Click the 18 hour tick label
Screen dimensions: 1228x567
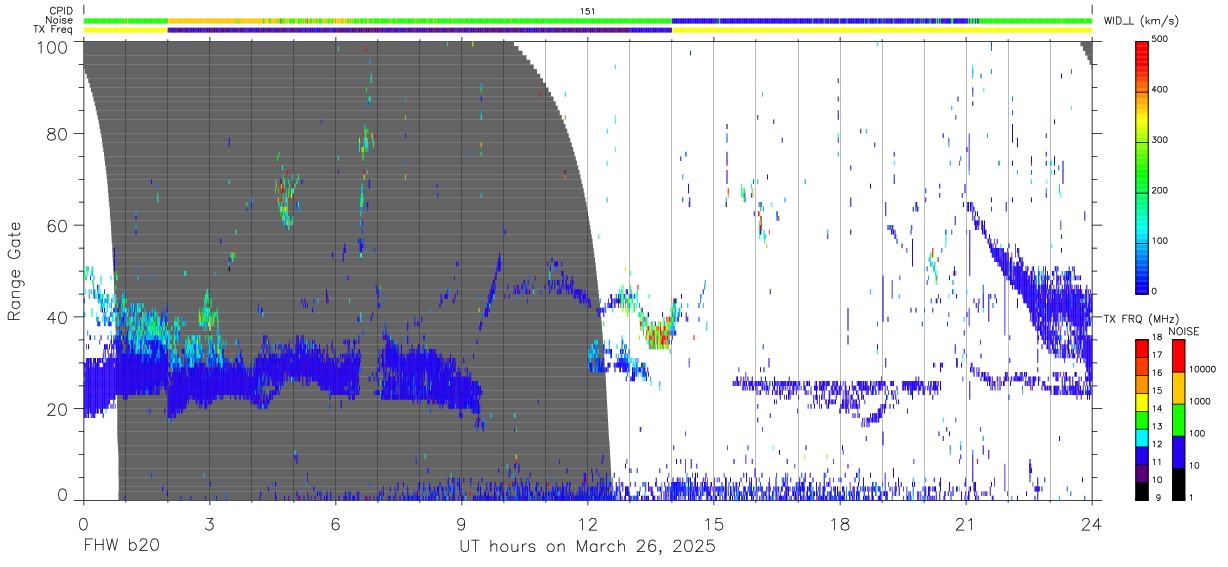840,523
